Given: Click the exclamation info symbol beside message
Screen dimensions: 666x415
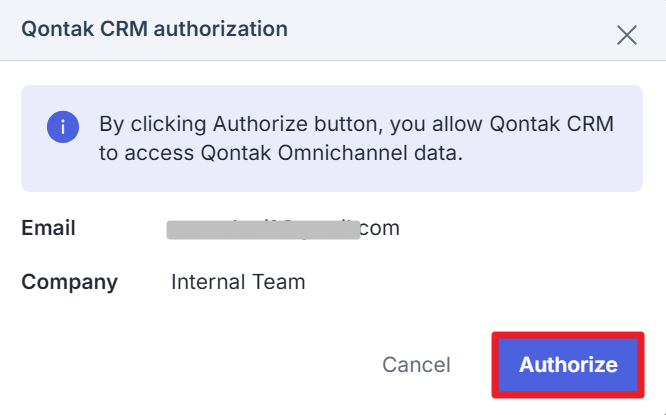Looking at the screenshot, I should pos(63,127).
